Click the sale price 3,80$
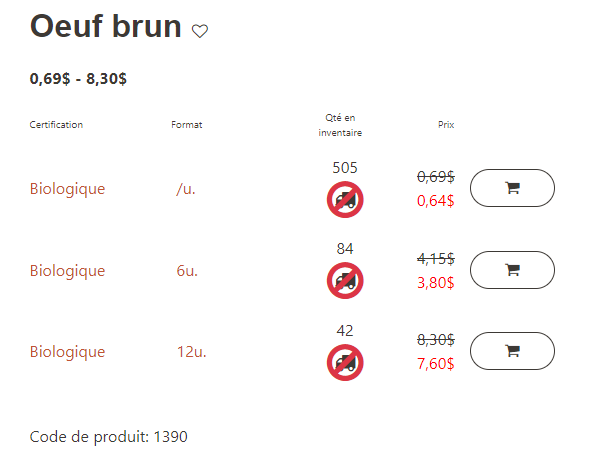Screen dimensions: 596x469 (436, 283)
